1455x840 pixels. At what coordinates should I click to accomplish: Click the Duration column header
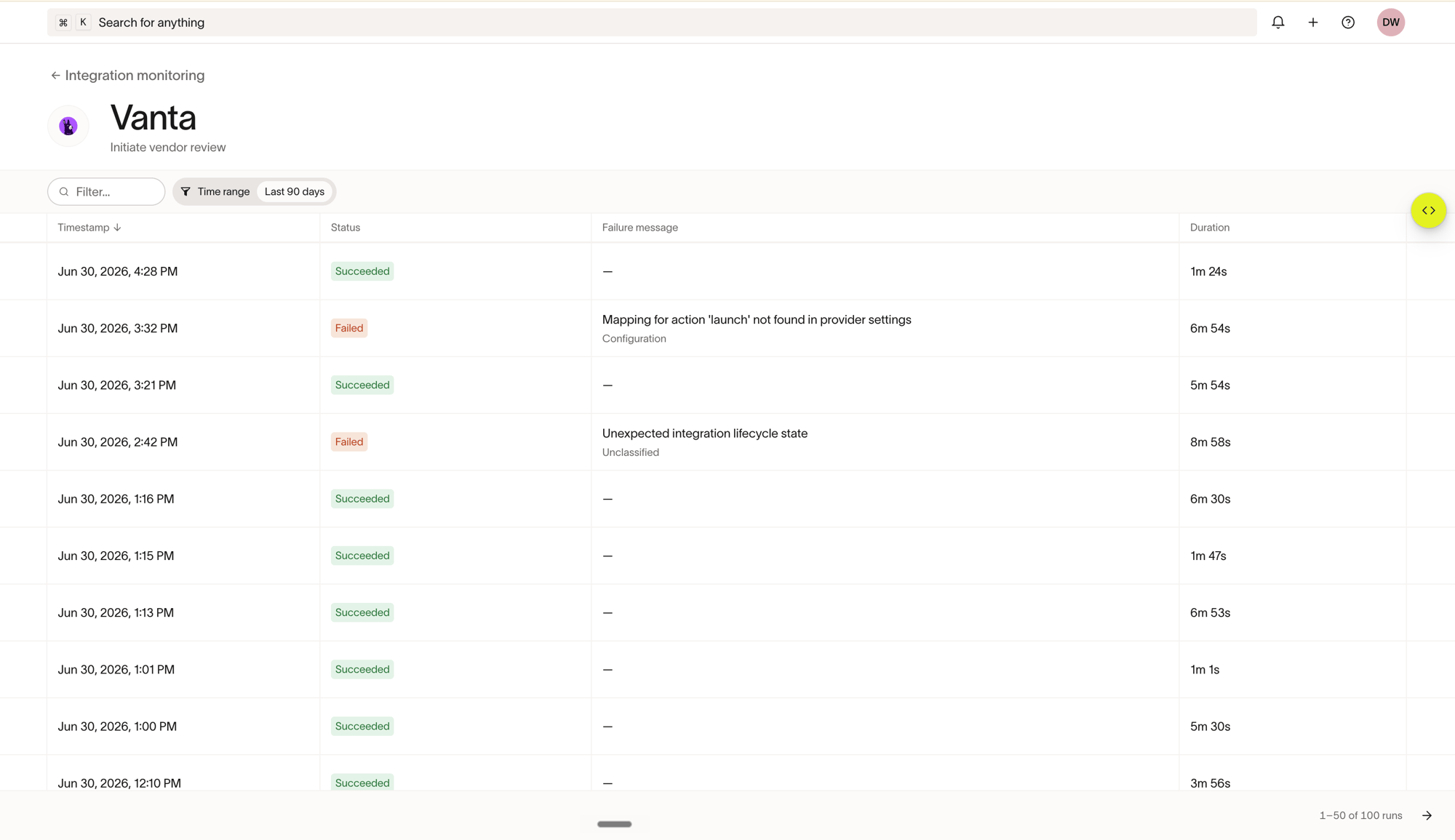1210,228
